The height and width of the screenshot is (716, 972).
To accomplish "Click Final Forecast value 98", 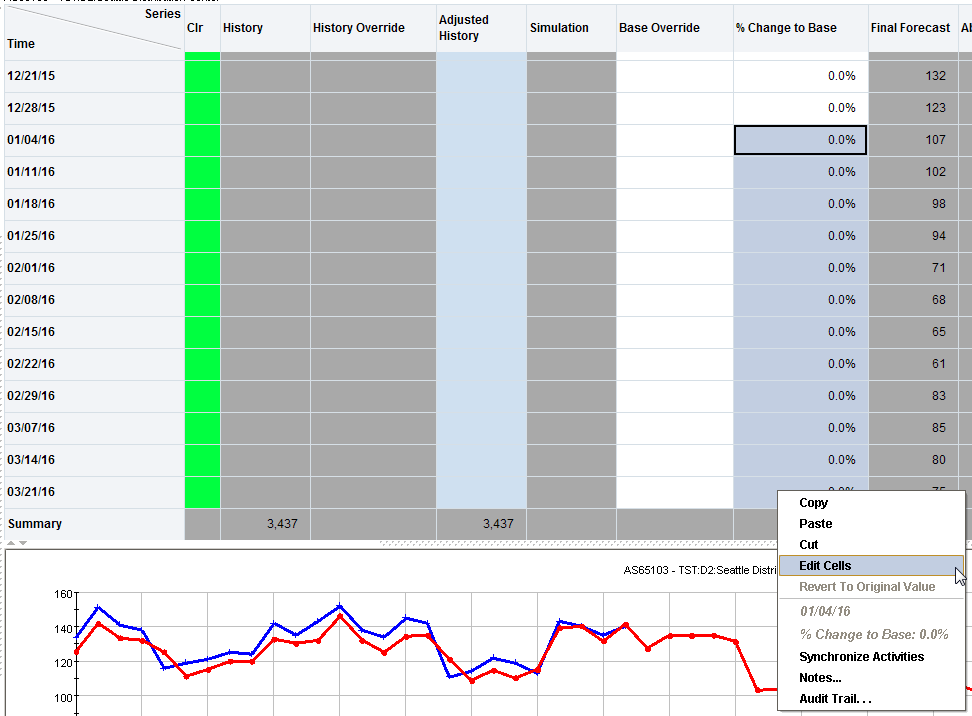I will pos(913,204).
